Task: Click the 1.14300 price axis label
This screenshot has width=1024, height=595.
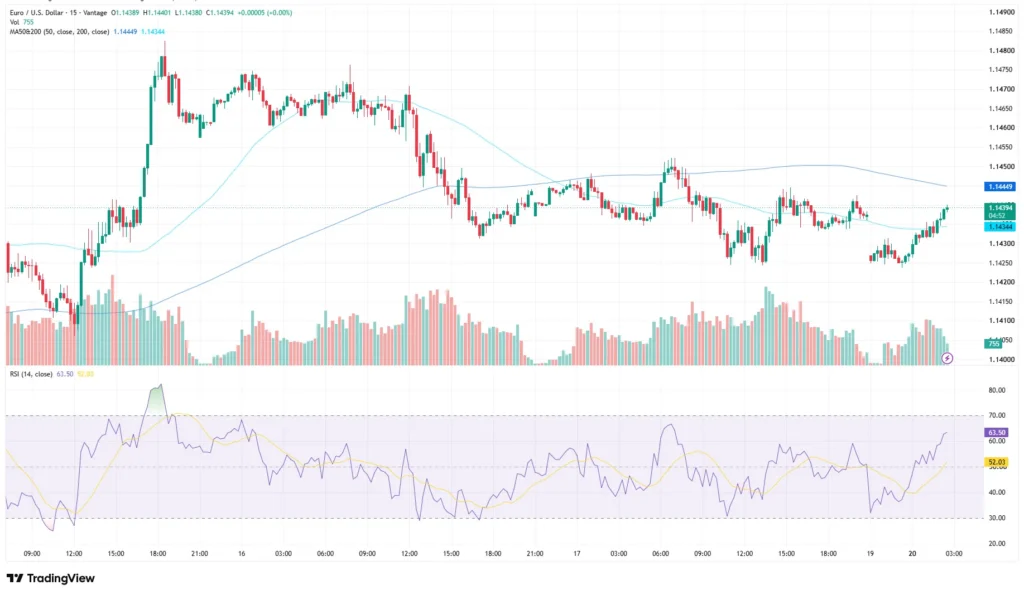Action: coord(1000,244)
